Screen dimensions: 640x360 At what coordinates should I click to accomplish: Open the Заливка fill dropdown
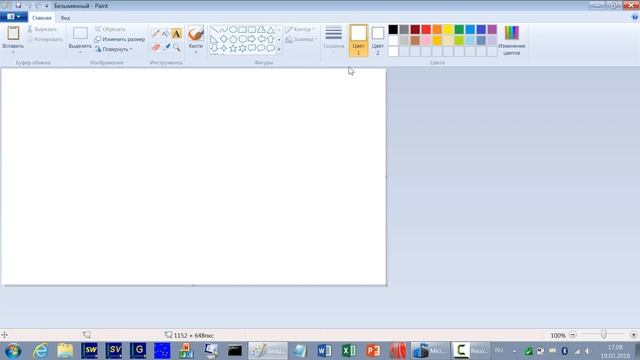[x=301, y=39]
